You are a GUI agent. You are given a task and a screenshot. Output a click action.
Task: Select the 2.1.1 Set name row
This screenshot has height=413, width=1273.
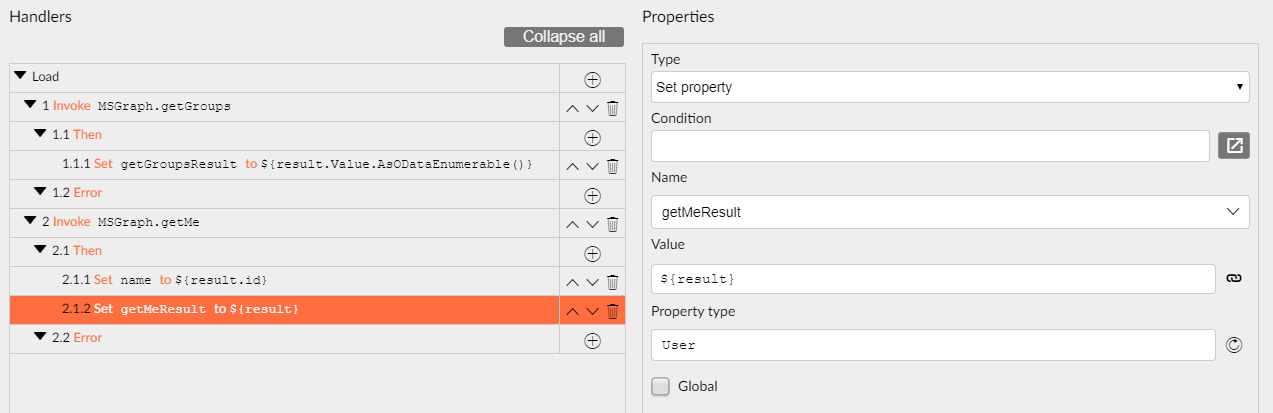tap(284, 281)
